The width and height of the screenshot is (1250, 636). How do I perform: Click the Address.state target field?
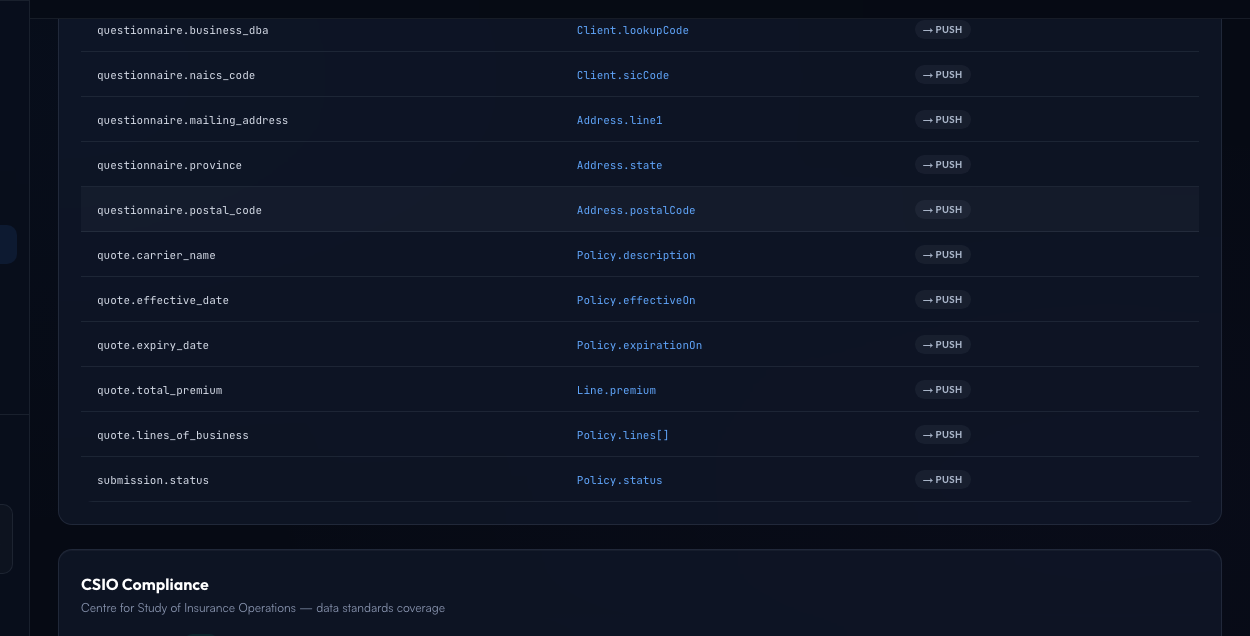(620, 165)
